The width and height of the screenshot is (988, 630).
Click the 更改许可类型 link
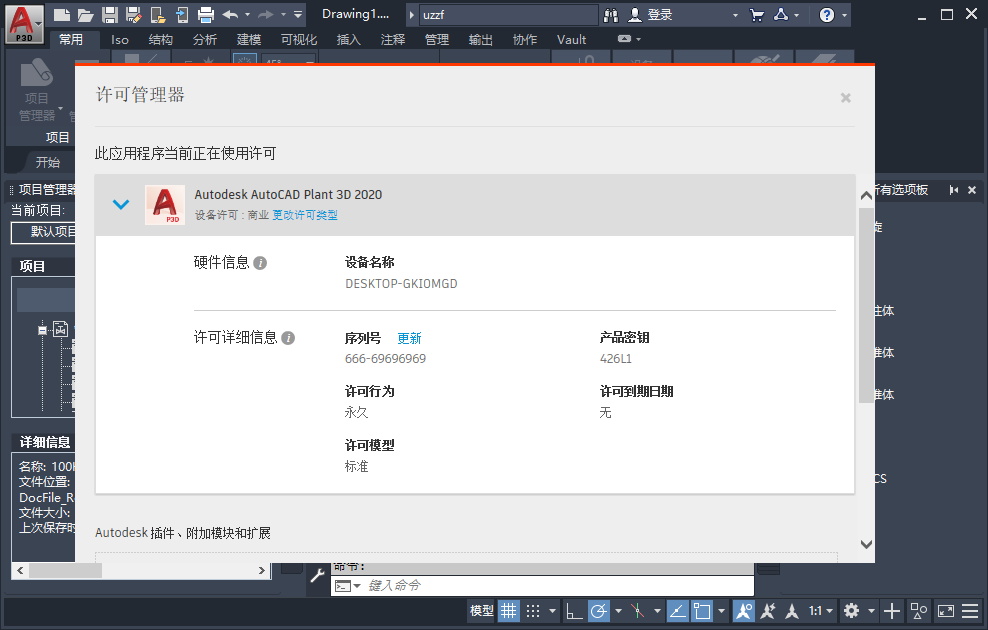[x=305, y=215]
